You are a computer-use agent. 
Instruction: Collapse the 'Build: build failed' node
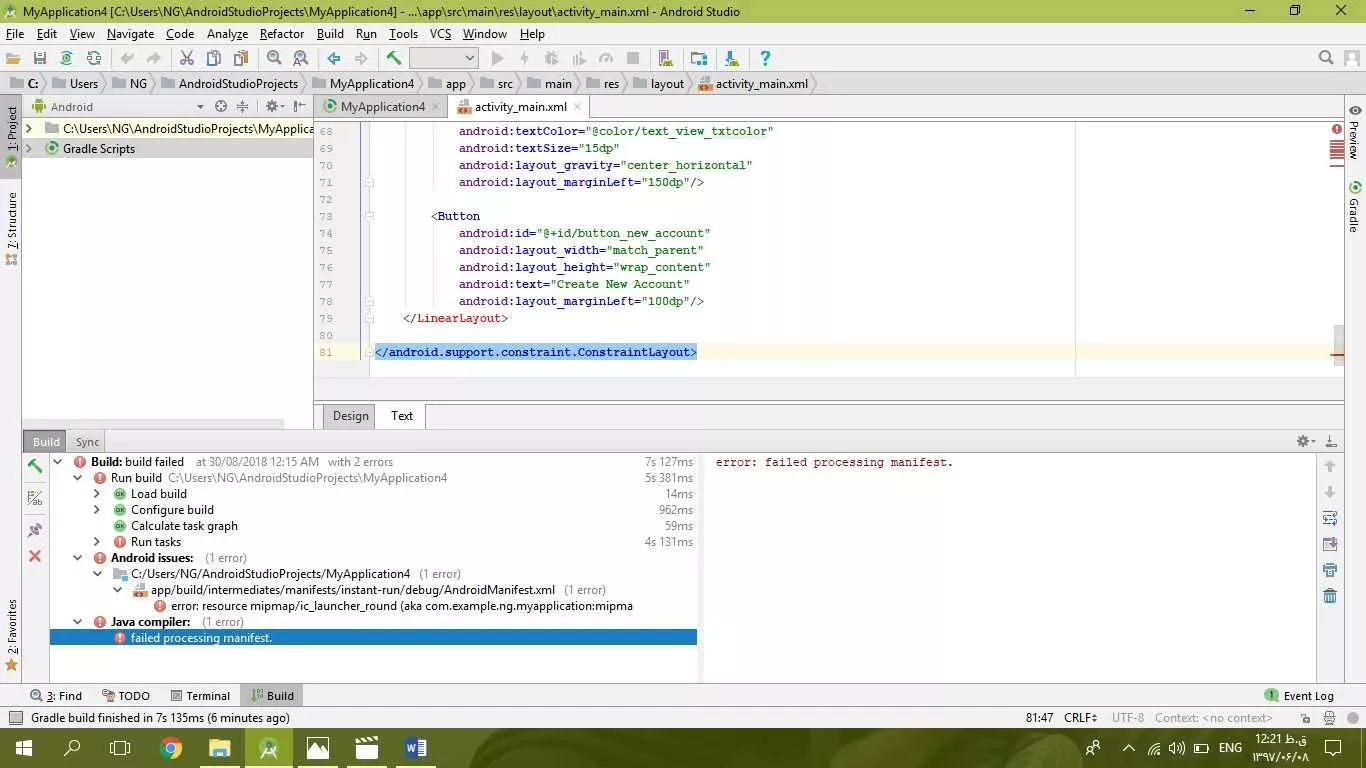(x=57, y=462)
